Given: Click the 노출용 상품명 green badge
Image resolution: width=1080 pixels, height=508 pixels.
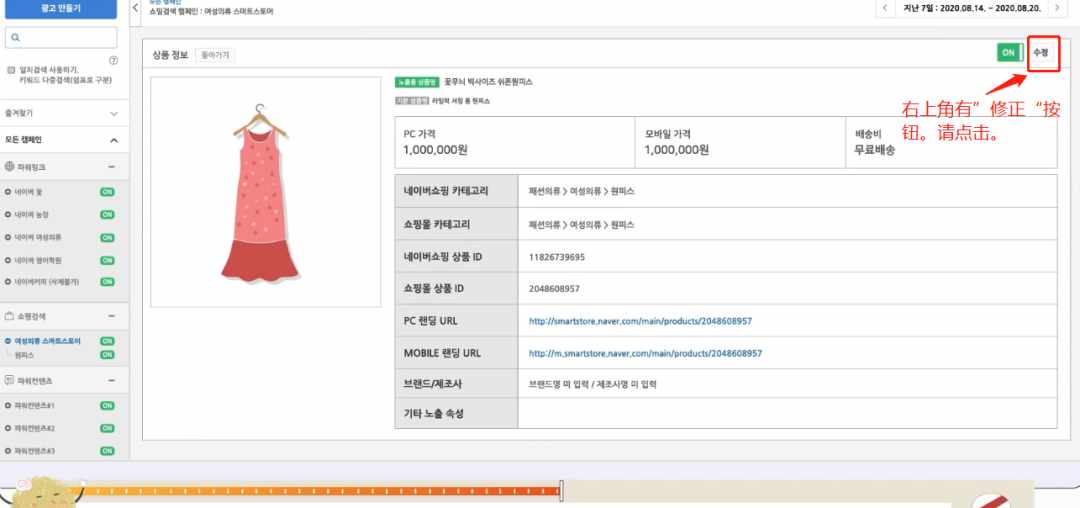Looking at the screenshot, I should click(417, 82).
